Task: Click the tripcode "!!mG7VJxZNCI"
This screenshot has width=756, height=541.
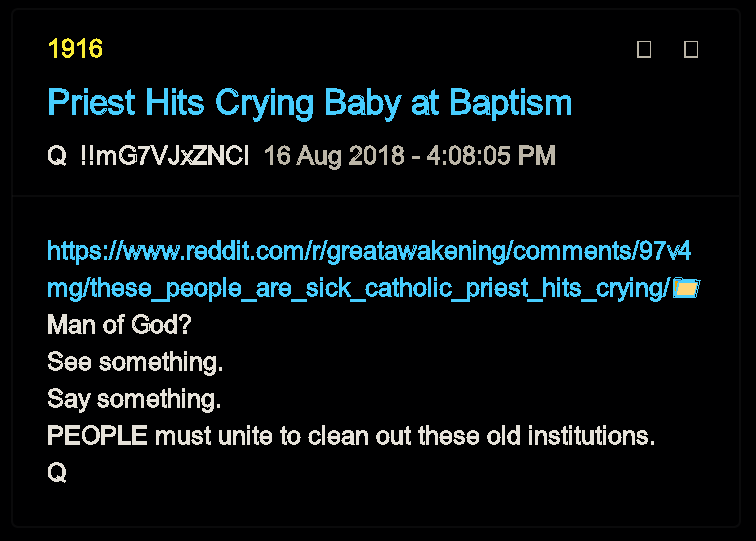Action: (165, 156)
